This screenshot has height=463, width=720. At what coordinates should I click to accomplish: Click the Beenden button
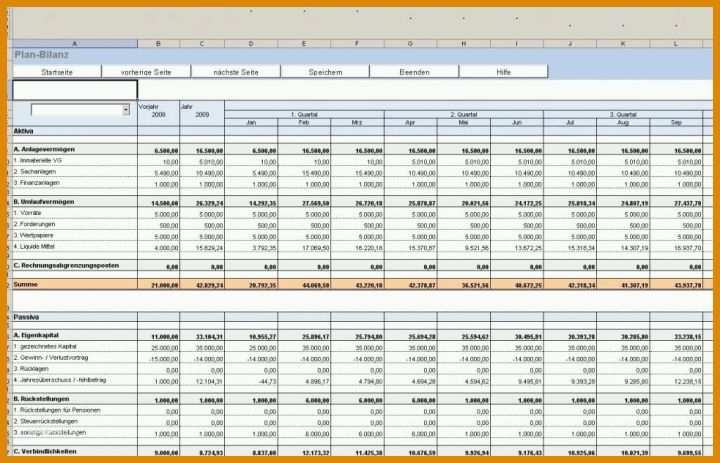[414, 72]
